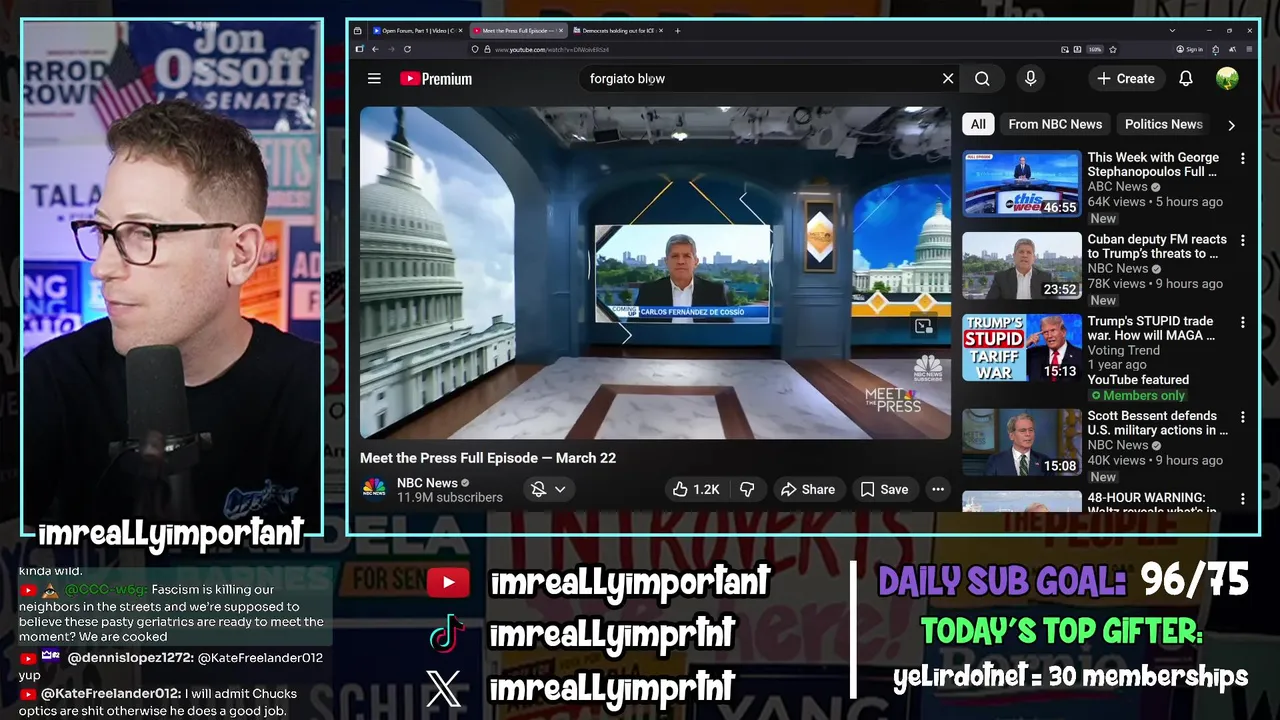Go to YouTube Premium home logo
This screenshot has width=1280, height=720.
pos(436,79)
